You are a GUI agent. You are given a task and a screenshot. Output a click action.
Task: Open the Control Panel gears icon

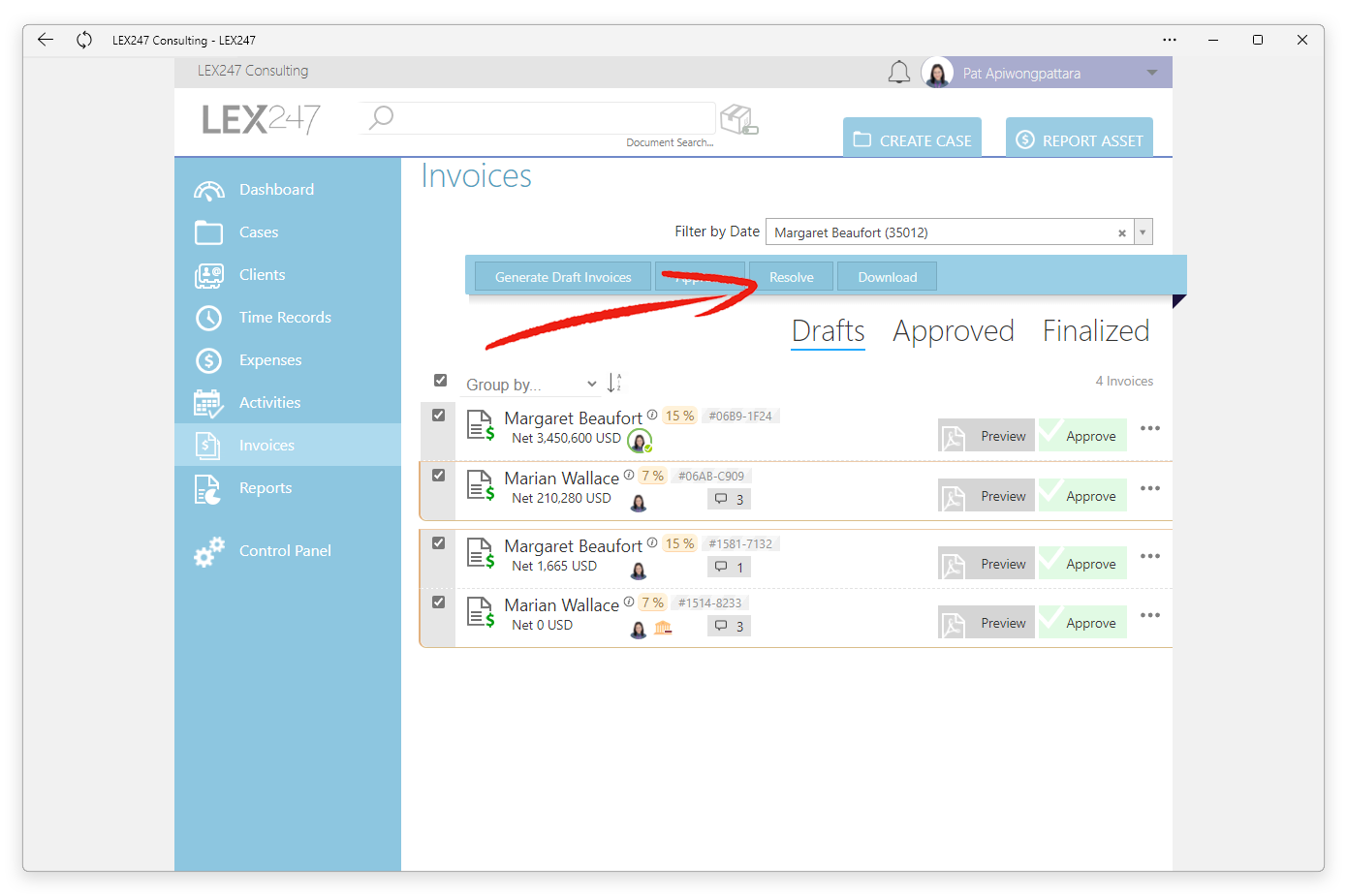209,551
